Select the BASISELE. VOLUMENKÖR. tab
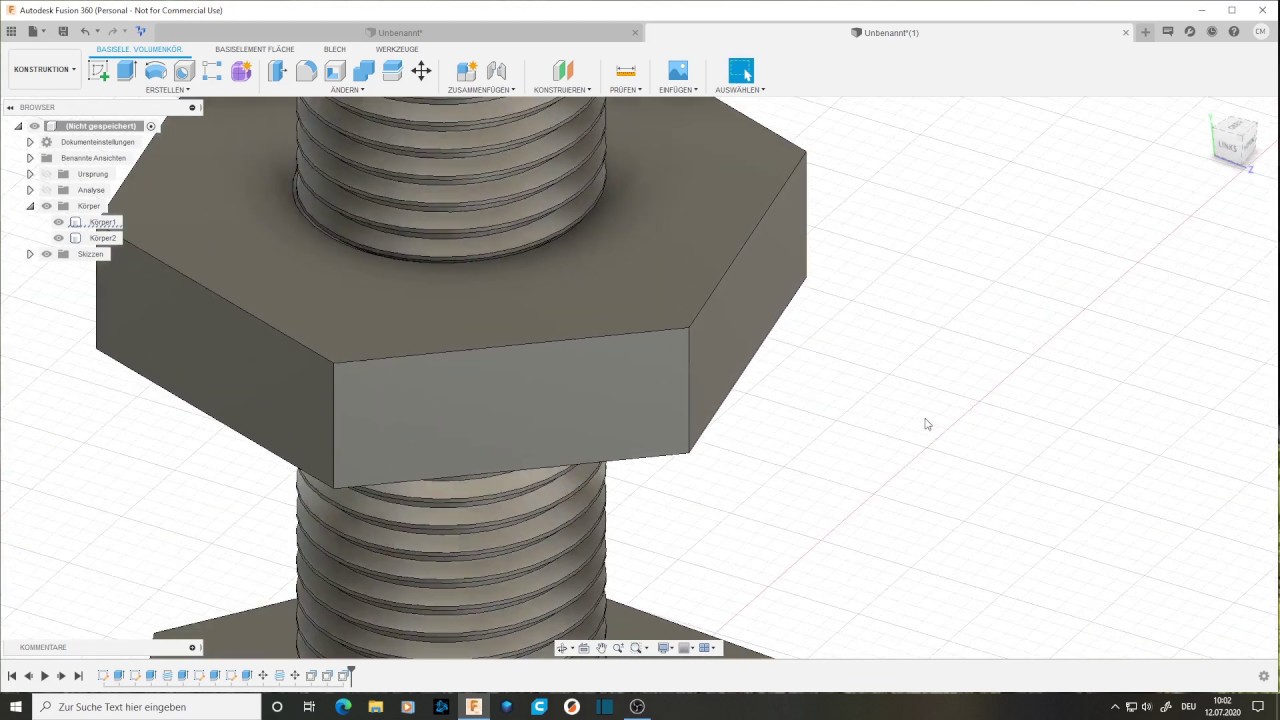 click(x=139, y=49)
